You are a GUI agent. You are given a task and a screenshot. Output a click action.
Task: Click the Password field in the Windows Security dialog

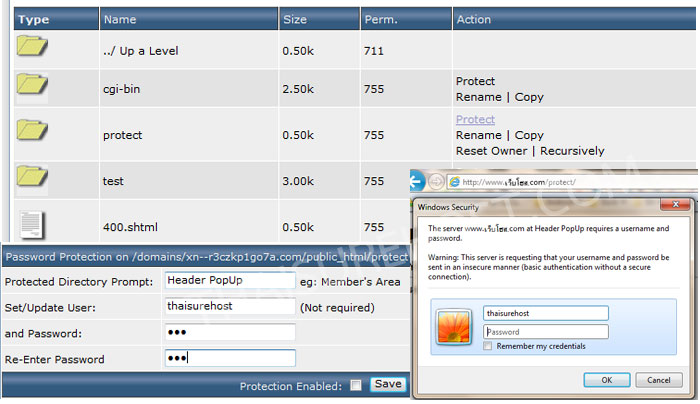(x=545, y=331)
